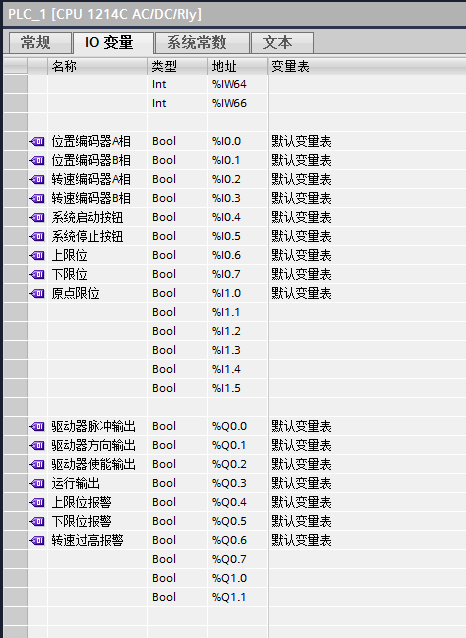Click the address cell %Q0.7
466x638 pixels.
(x=237, y=559)
